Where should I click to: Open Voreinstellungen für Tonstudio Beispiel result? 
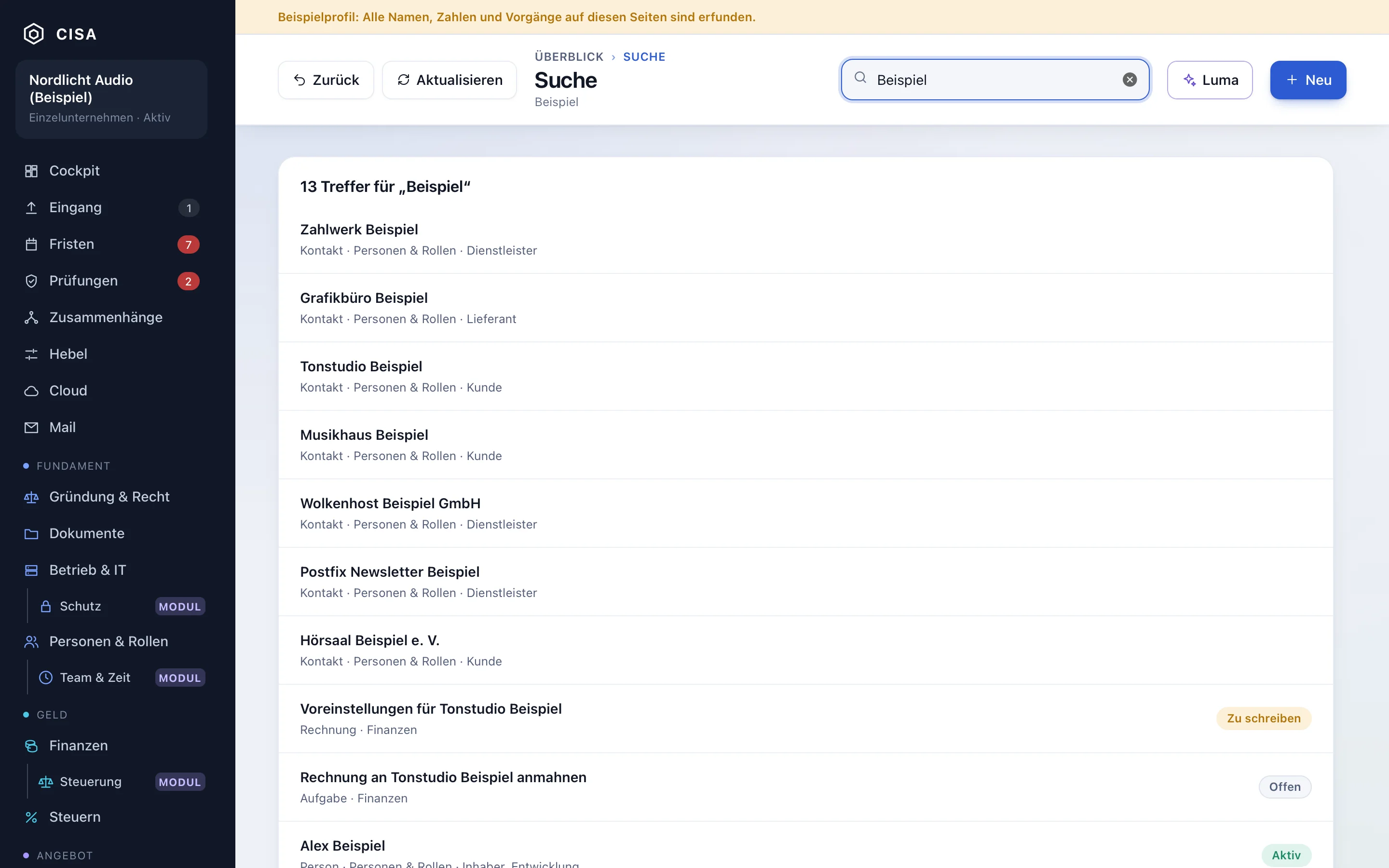(805, 719)
